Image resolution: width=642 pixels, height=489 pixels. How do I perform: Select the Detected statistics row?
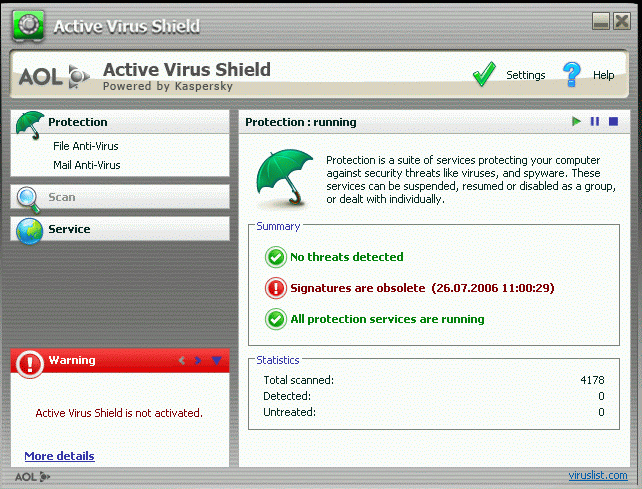pyautogui.click(x=434, y=396)
